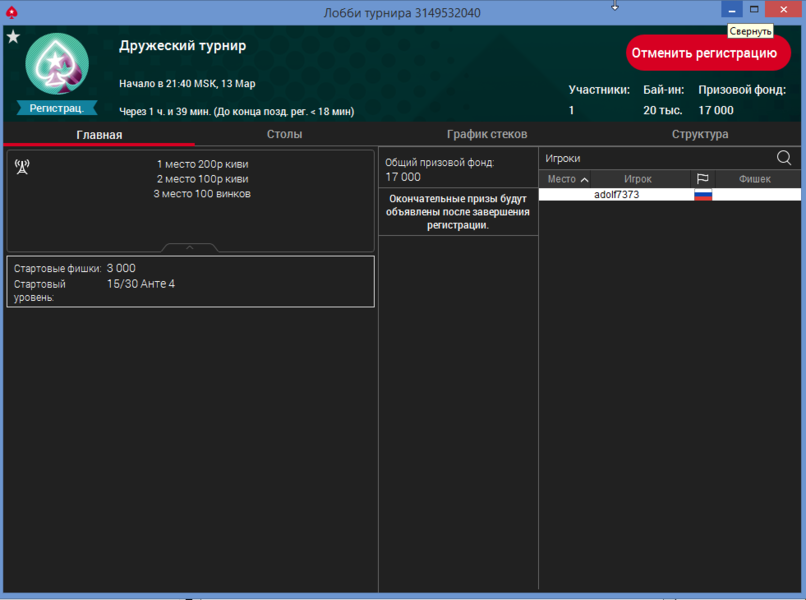Screen dimensions: 806x600
Task: Switch to the Столы tab
Action: 284,134
